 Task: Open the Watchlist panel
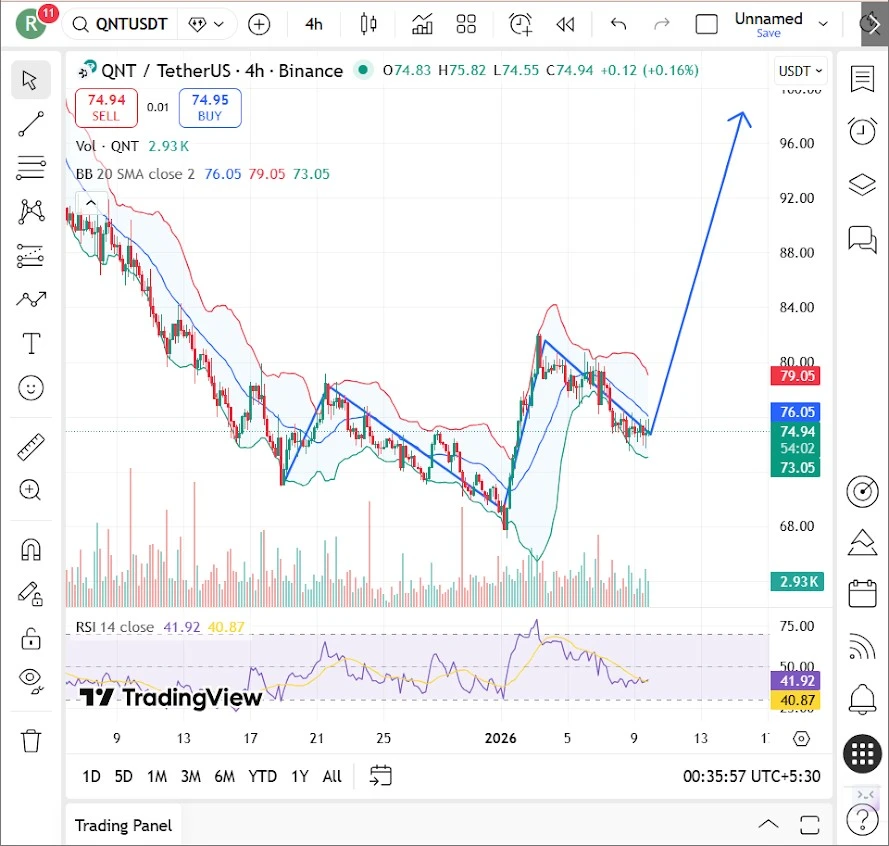tap(862, 79)
